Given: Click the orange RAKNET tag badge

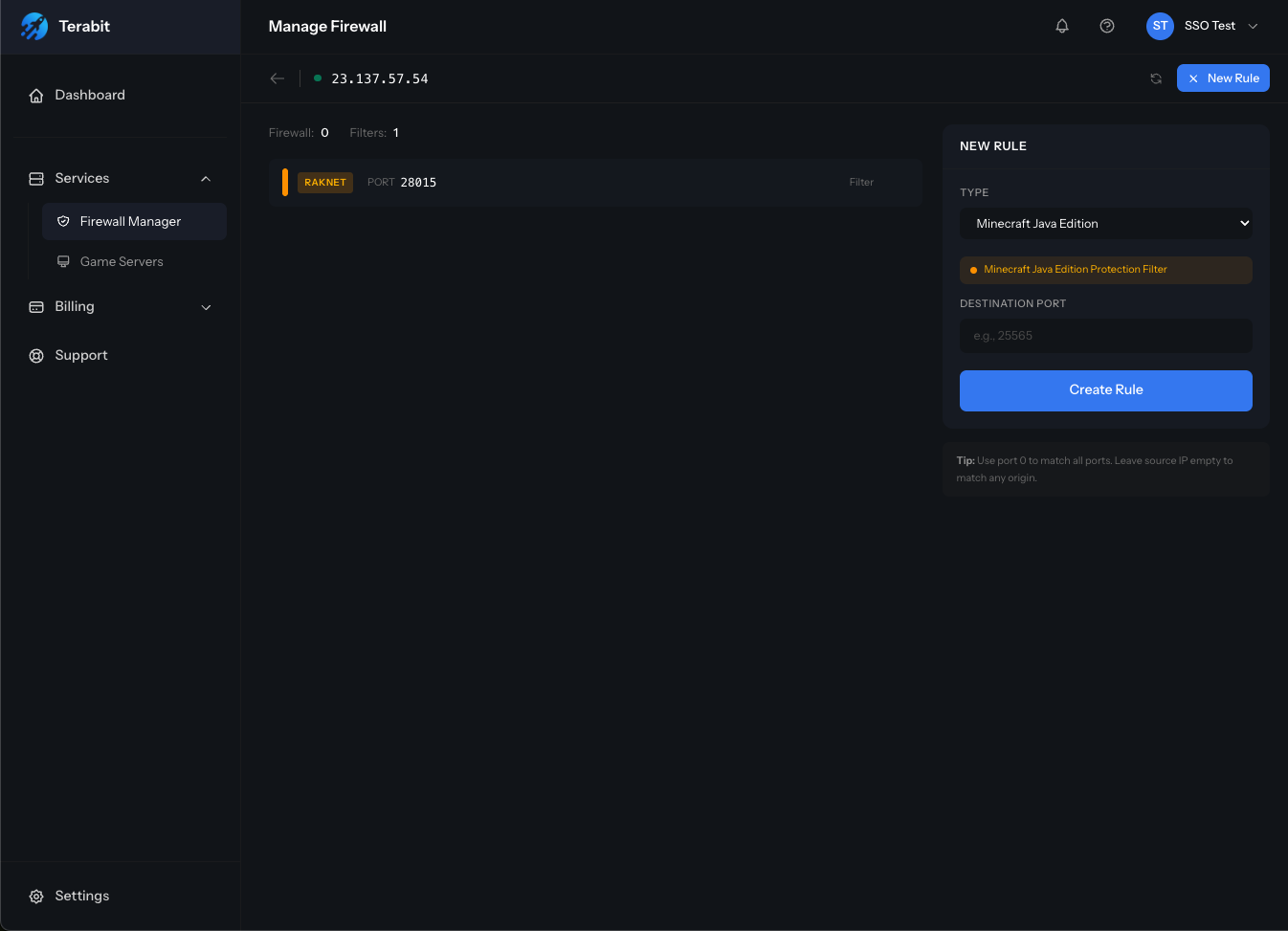Looking at the screenshot, I should coord(325,183).
